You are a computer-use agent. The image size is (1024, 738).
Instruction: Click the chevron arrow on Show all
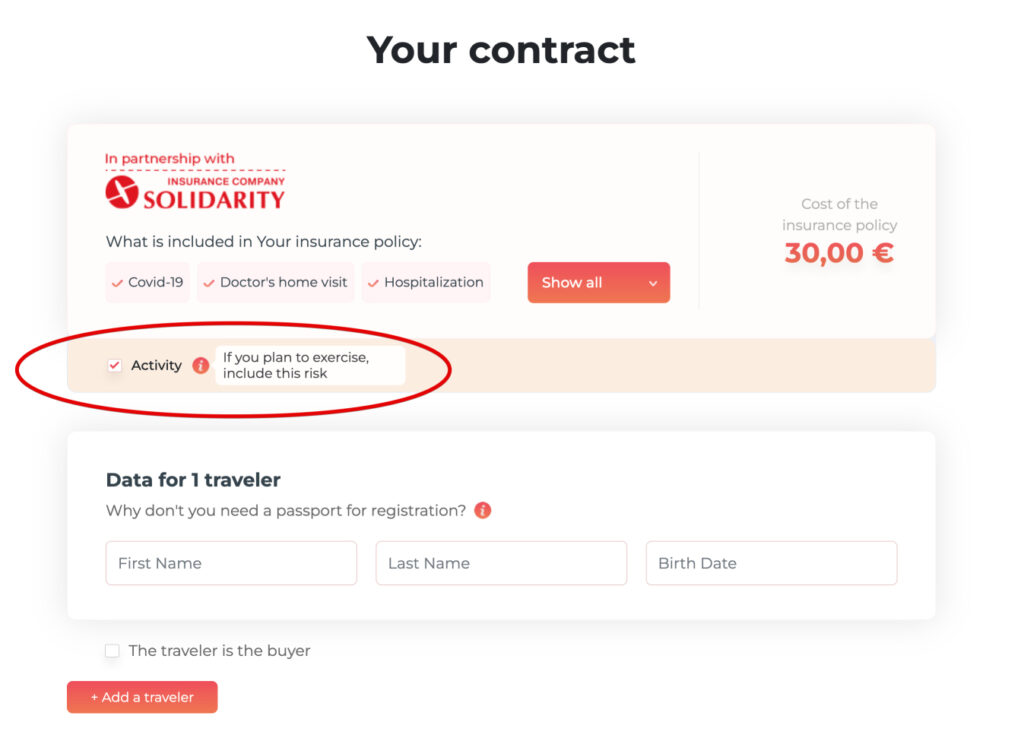[653, 283]
